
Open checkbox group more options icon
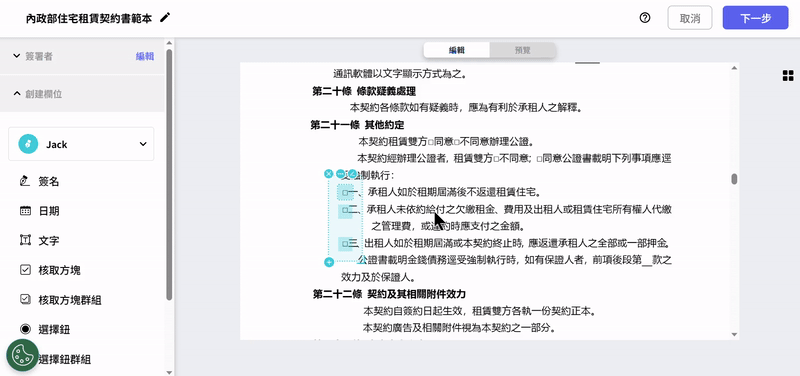point(341,174)
